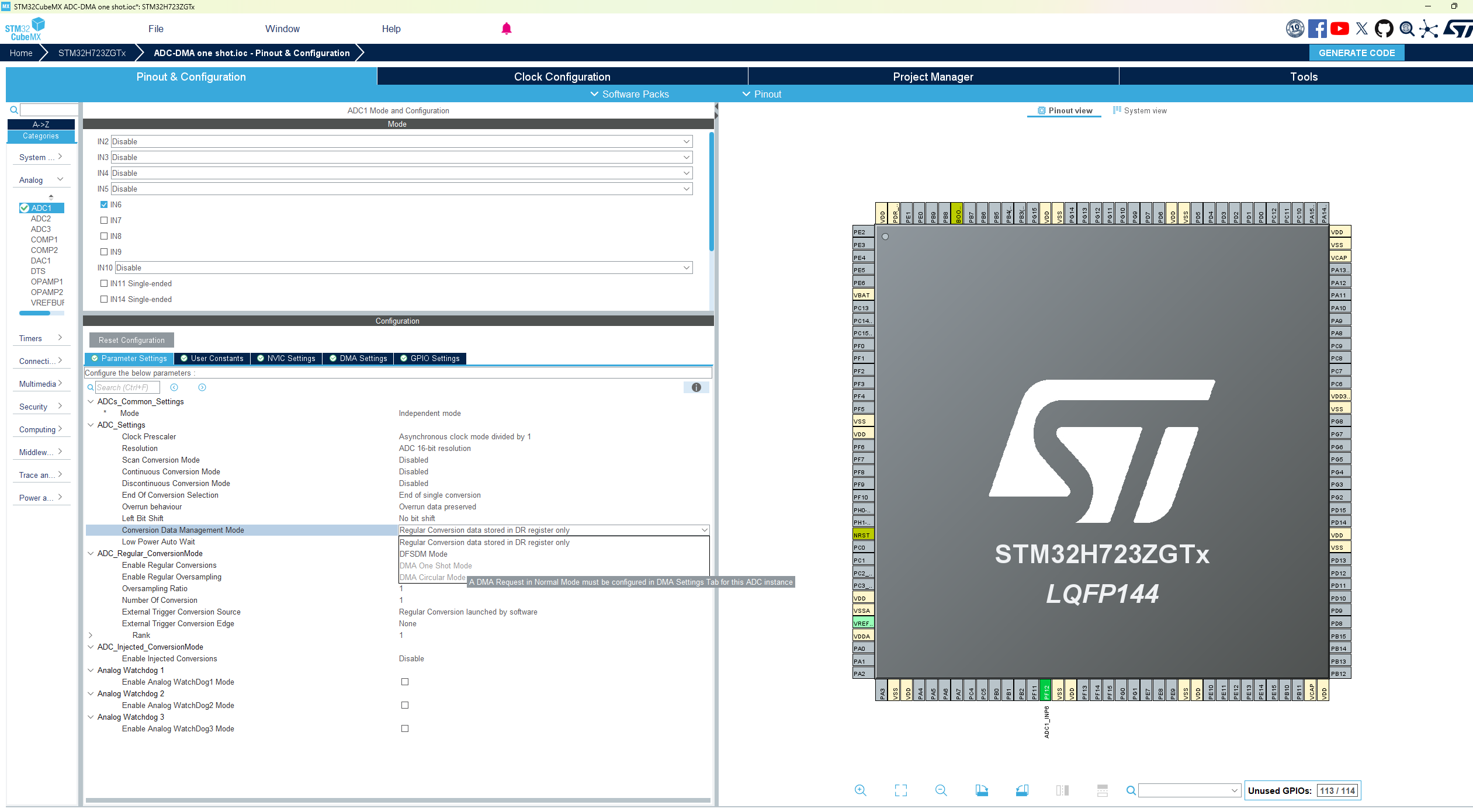Select DMA One Shot Mode in the list
Screen dimensions: 1473x812
click(x=435, y=565)
